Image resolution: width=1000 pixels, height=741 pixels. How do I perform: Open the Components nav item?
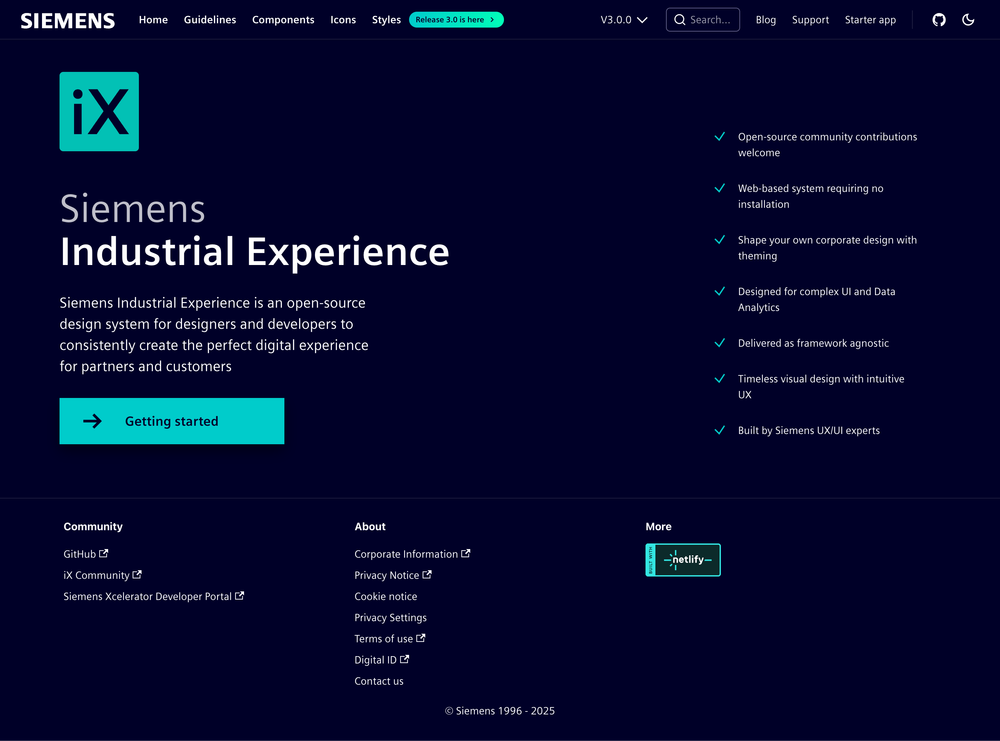coord(283,20)
